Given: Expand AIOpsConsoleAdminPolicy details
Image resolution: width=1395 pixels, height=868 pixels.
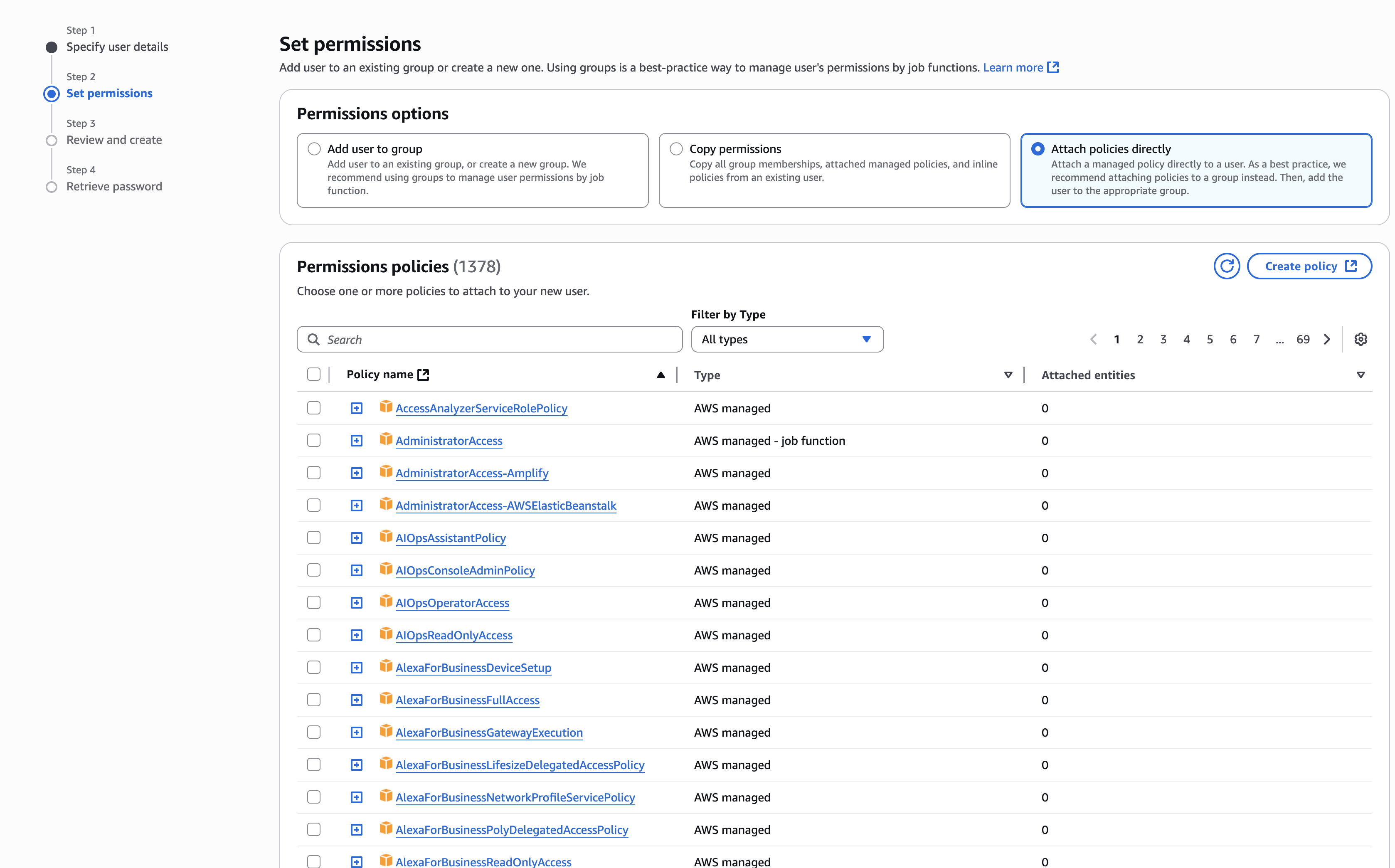Looking at the screenshot, I should click(x=356, y=571).
